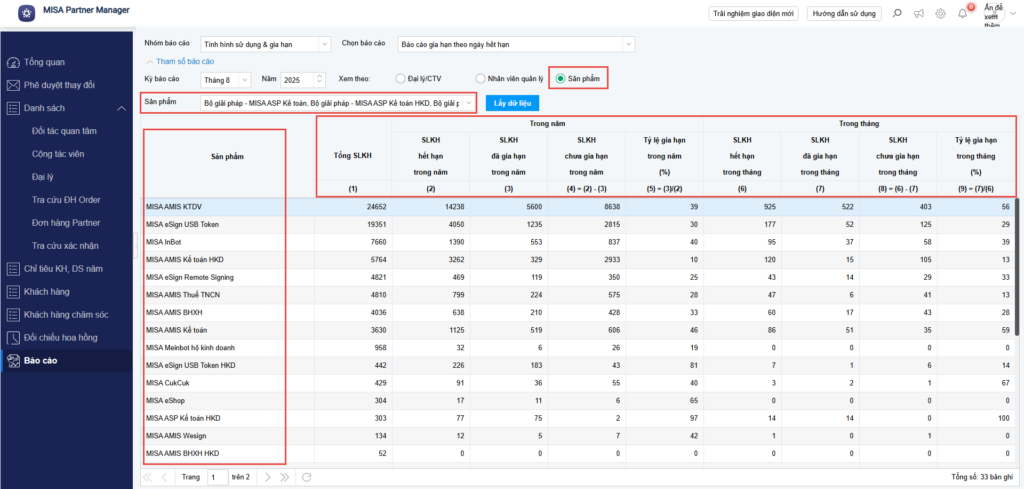Jump to last page in pagination
1024x489 pixels.
(285, 477)
